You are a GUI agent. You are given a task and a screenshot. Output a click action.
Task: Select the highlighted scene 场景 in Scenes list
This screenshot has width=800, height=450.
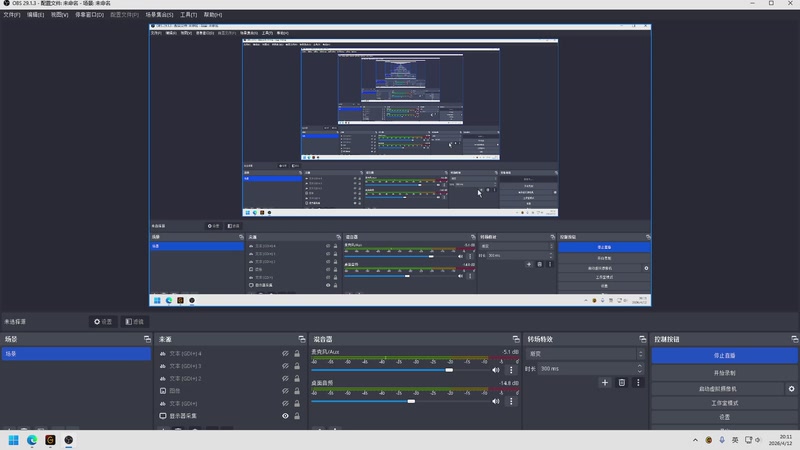pyautogui.click(x=77, y=354)
